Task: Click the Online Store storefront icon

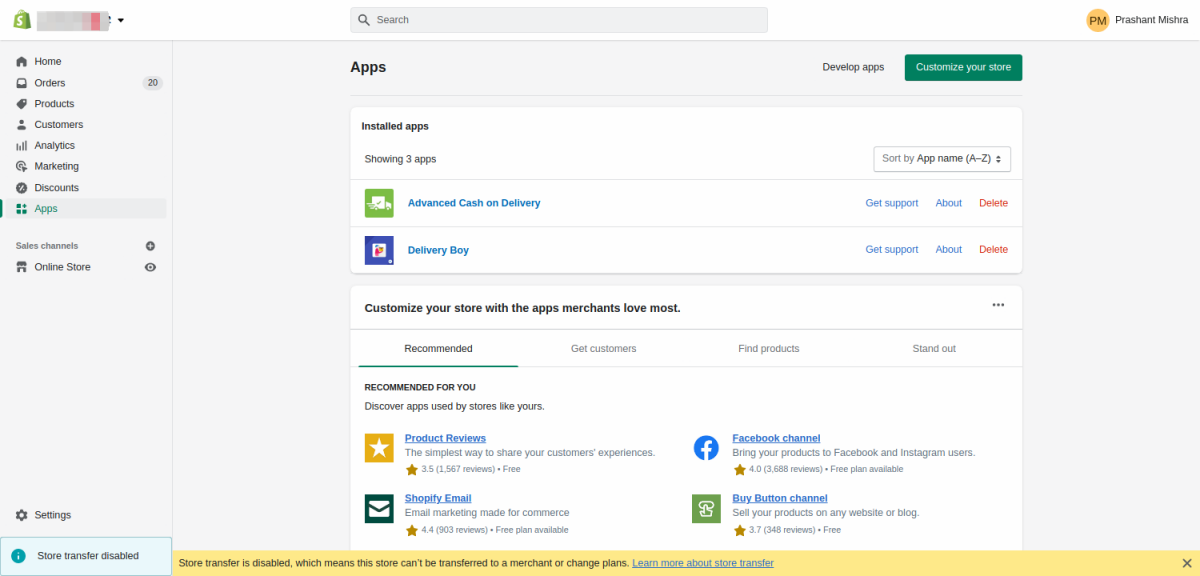Action: point(22,267)
